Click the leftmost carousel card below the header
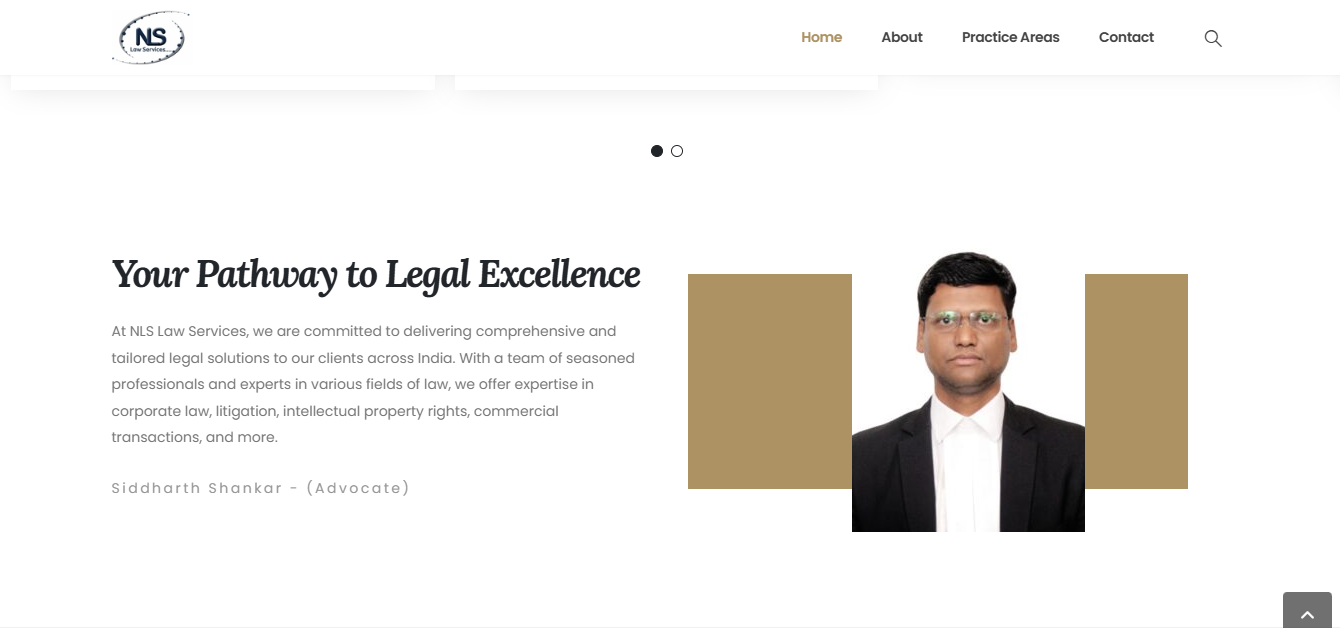The height and width of the screenshot is (628, 1340). (x=223, y=82)
